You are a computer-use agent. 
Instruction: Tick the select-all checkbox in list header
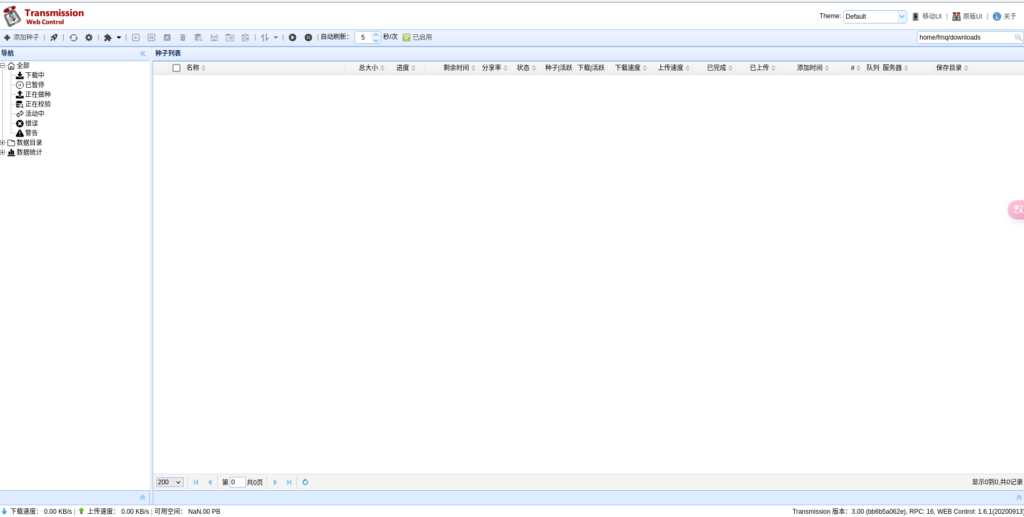177,68
